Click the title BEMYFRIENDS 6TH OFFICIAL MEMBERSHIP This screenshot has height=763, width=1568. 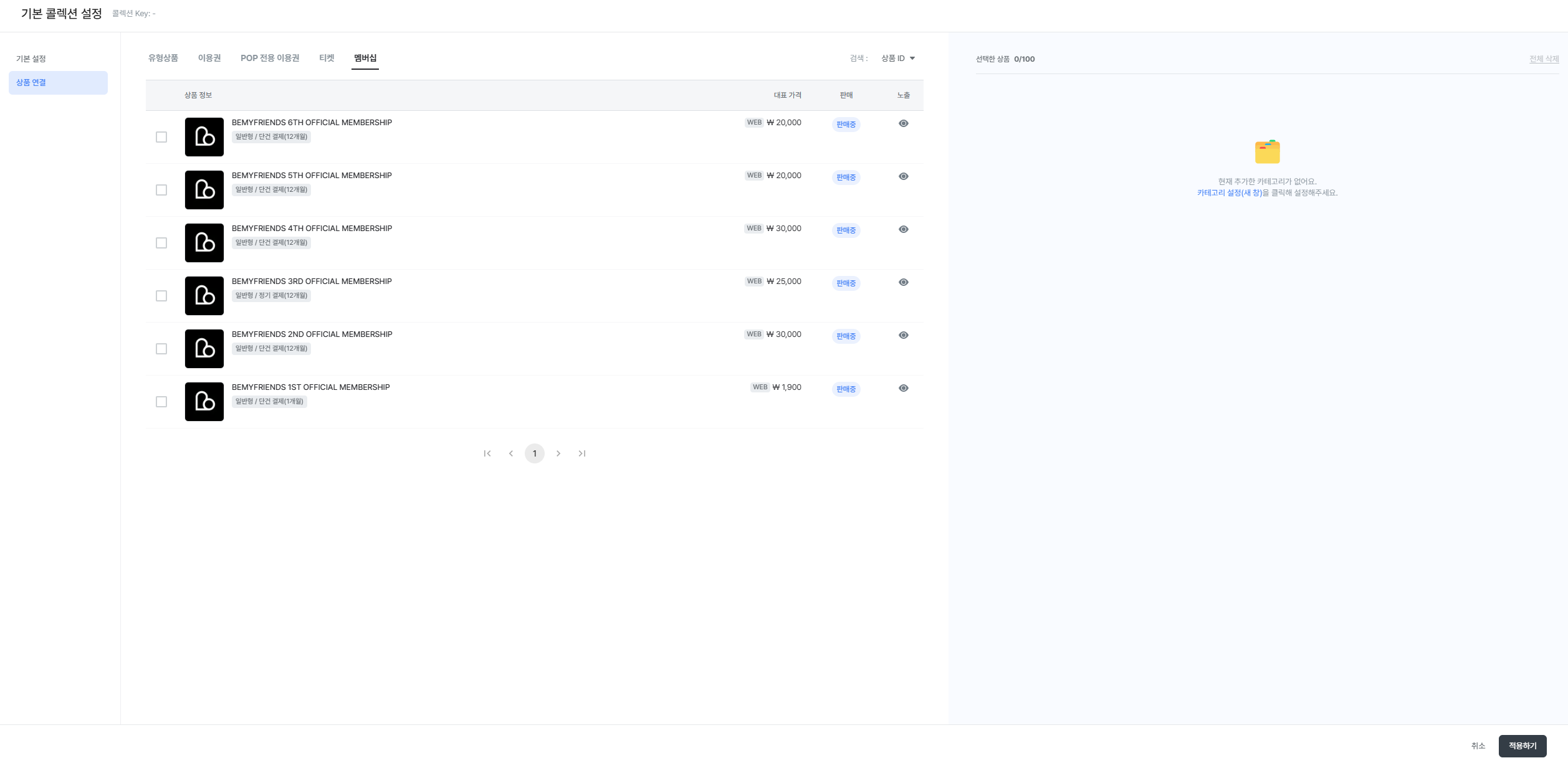click(x=312, y=123)
